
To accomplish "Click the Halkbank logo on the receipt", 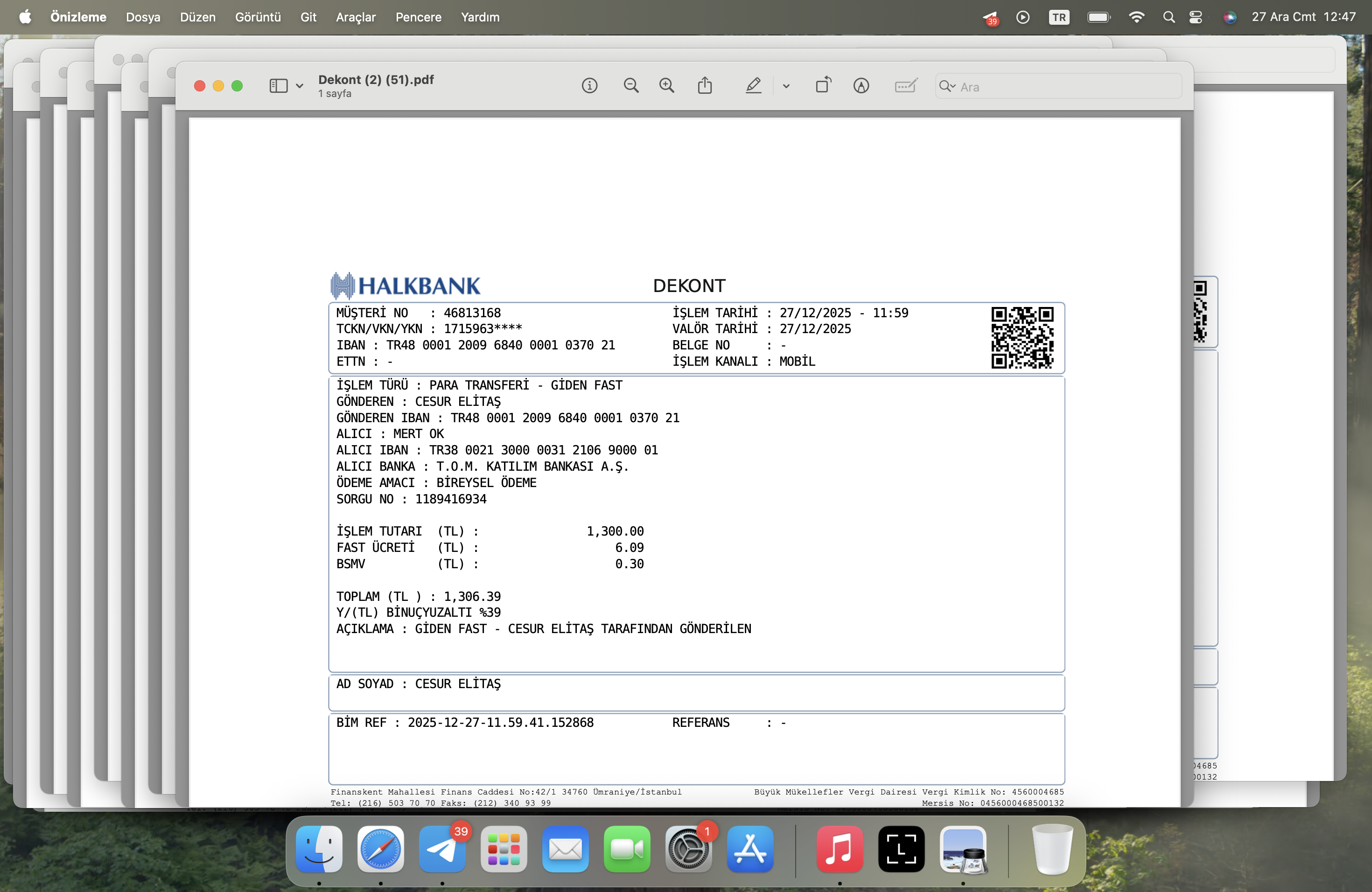I will (x=405, y=286).
